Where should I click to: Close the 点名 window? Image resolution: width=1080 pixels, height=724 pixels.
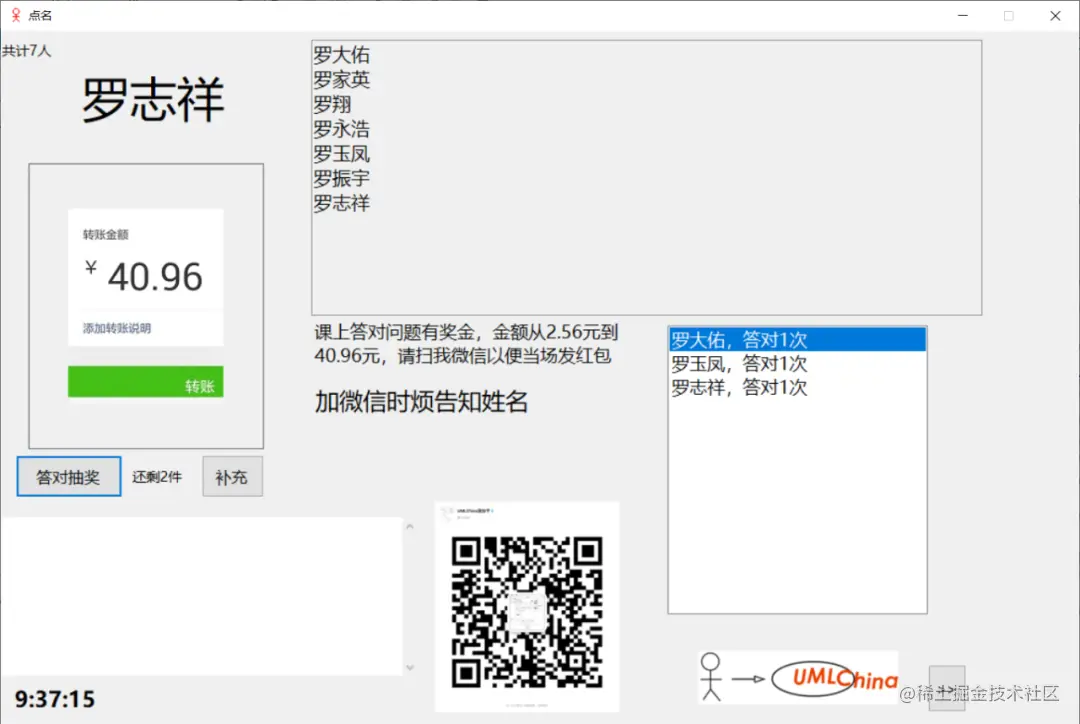(1055, 15)
